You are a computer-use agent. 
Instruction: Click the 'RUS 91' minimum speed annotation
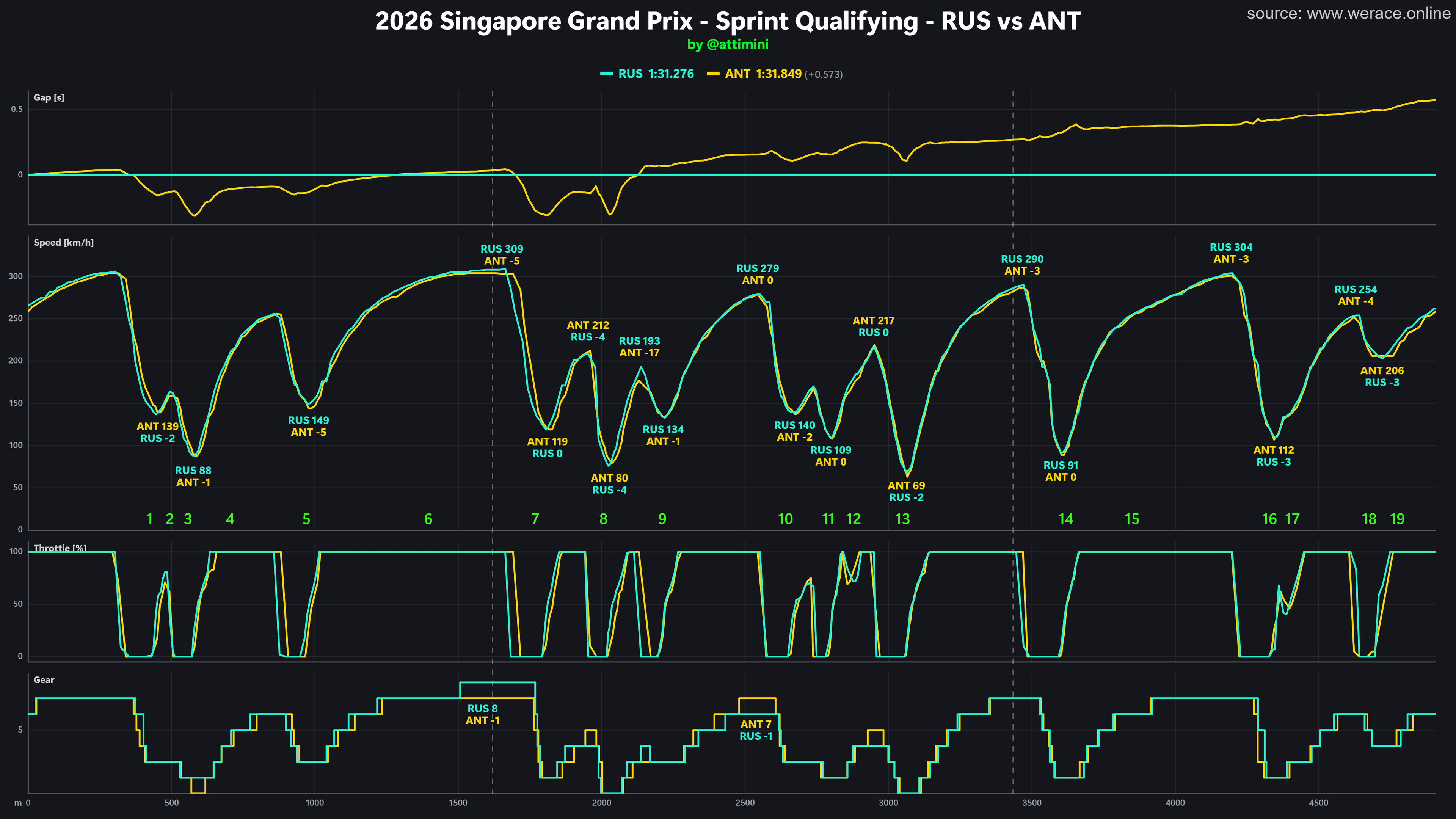[x=1061, y=465]
